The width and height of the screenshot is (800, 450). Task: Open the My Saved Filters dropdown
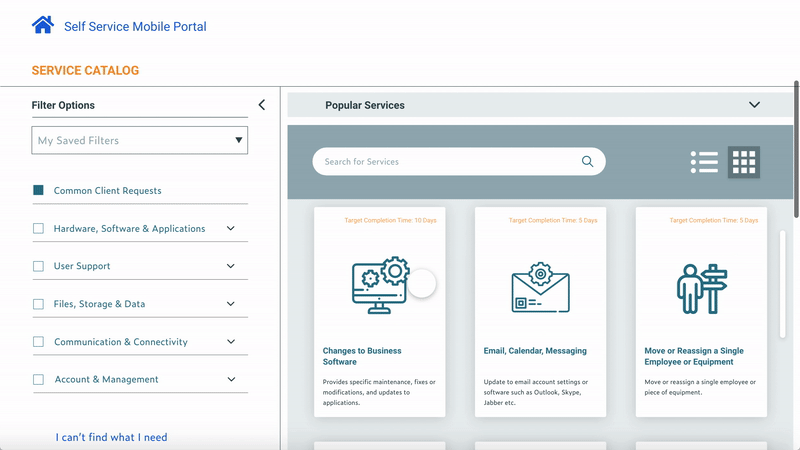click(x=140, y=140)
